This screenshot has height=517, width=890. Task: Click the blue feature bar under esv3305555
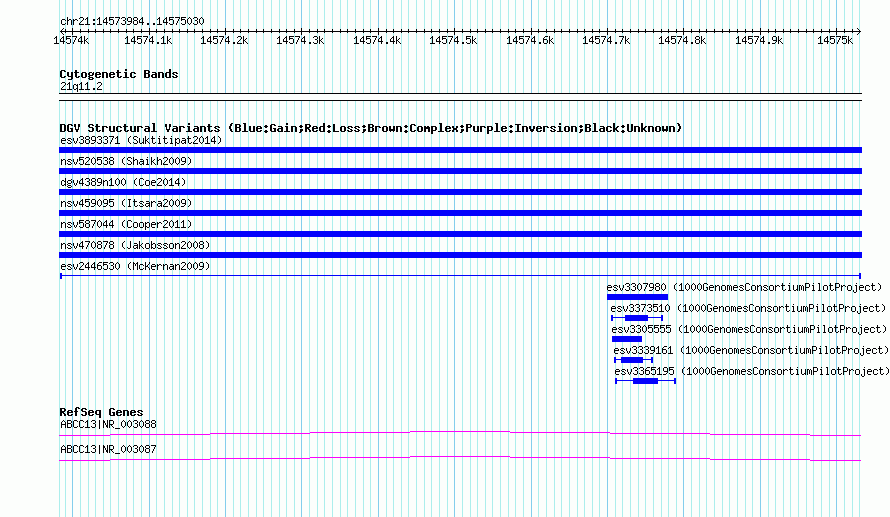click(627, 339)
